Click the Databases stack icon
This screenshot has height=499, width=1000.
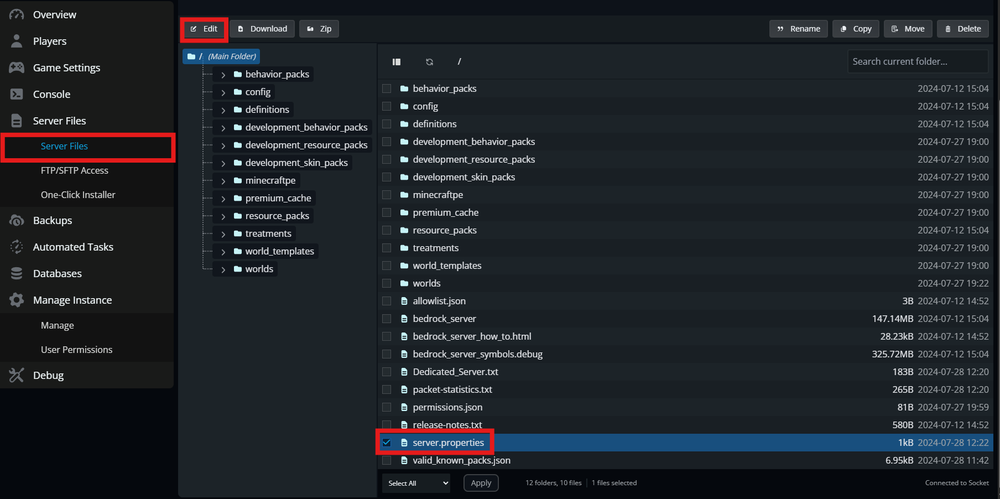coord(16,274)
